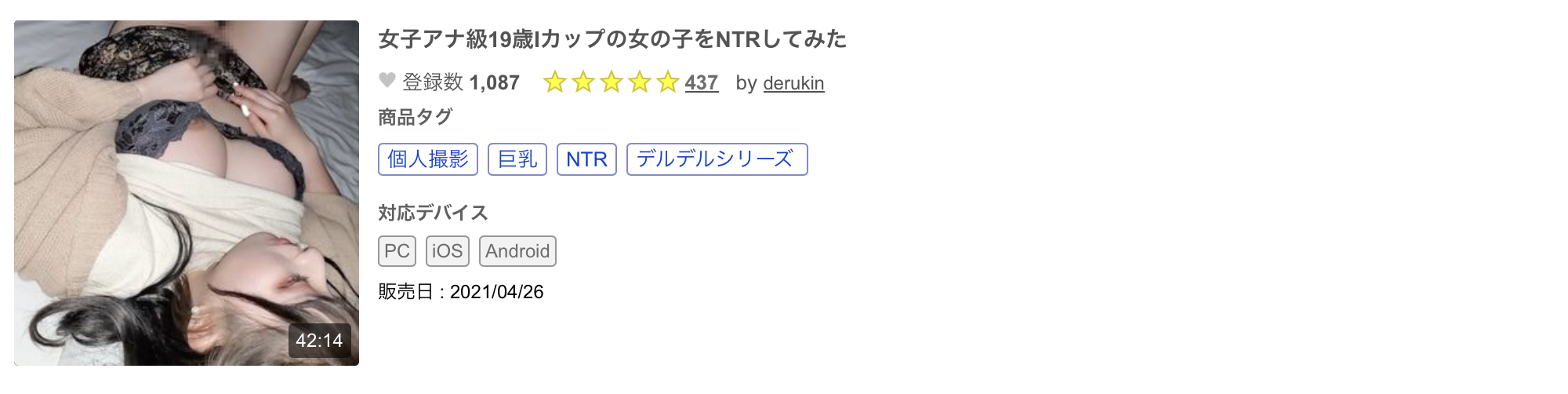
Task: Click the first yellow rating star
Action: tap(555, 82)
